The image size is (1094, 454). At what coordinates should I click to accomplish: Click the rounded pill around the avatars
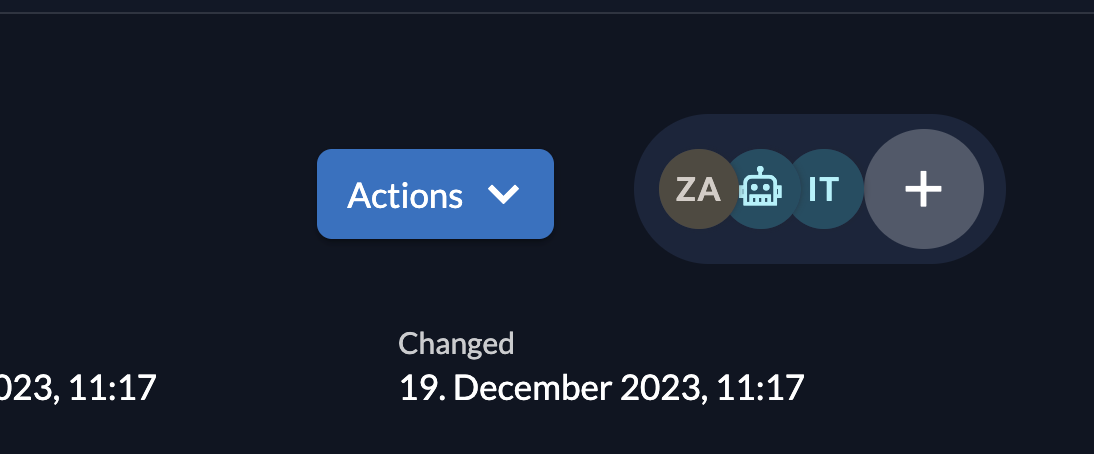click(x=820, y=189)
